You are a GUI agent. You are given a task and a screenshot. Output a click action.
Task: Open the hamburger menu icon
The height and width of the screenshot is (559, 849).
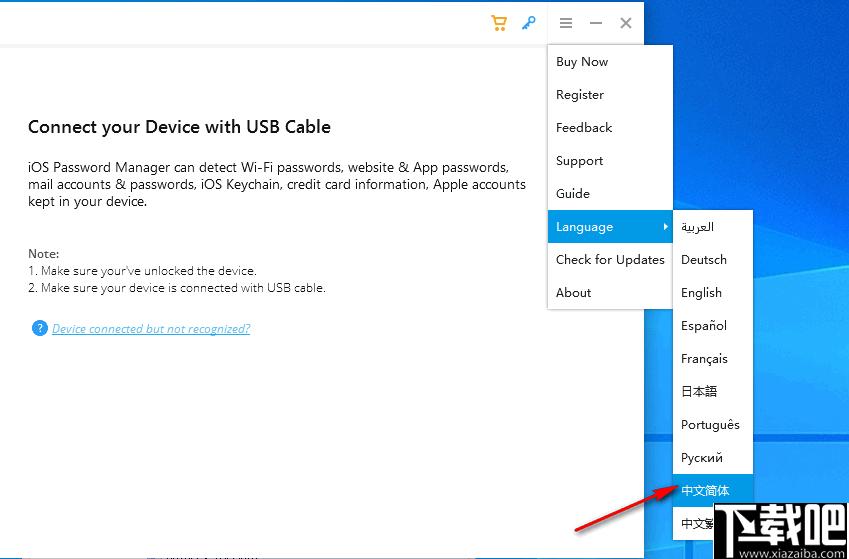(x=566, y=23)
